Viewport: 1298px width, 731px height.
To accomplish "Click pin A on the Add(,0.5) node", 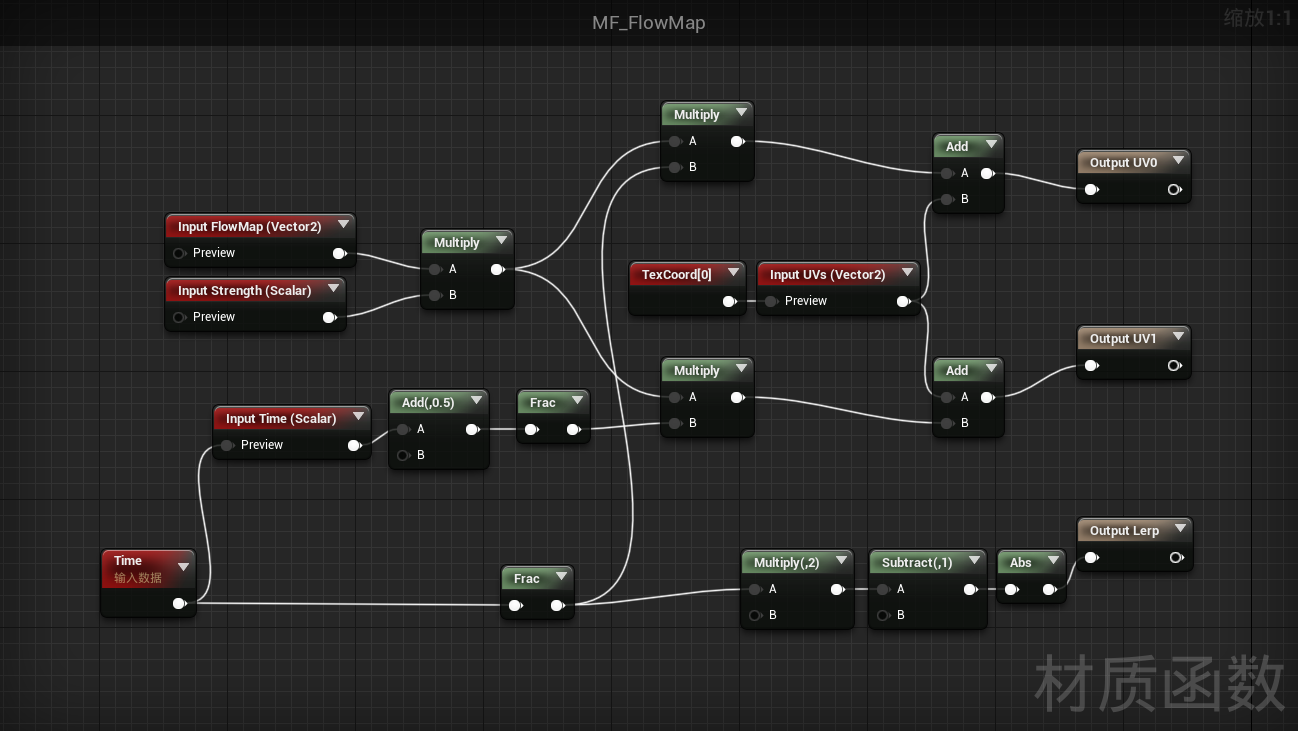I will coord(403,429).
